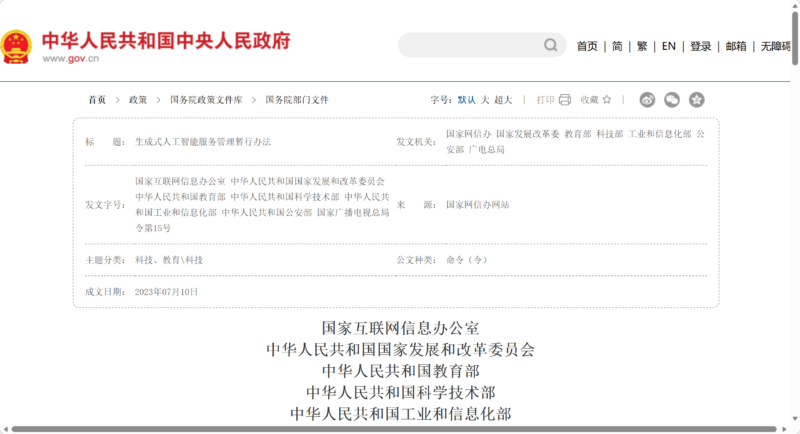Viewport: 800px width, 434px height.
Task: Select 超大 font size
Action: click(x=503, y=100)
